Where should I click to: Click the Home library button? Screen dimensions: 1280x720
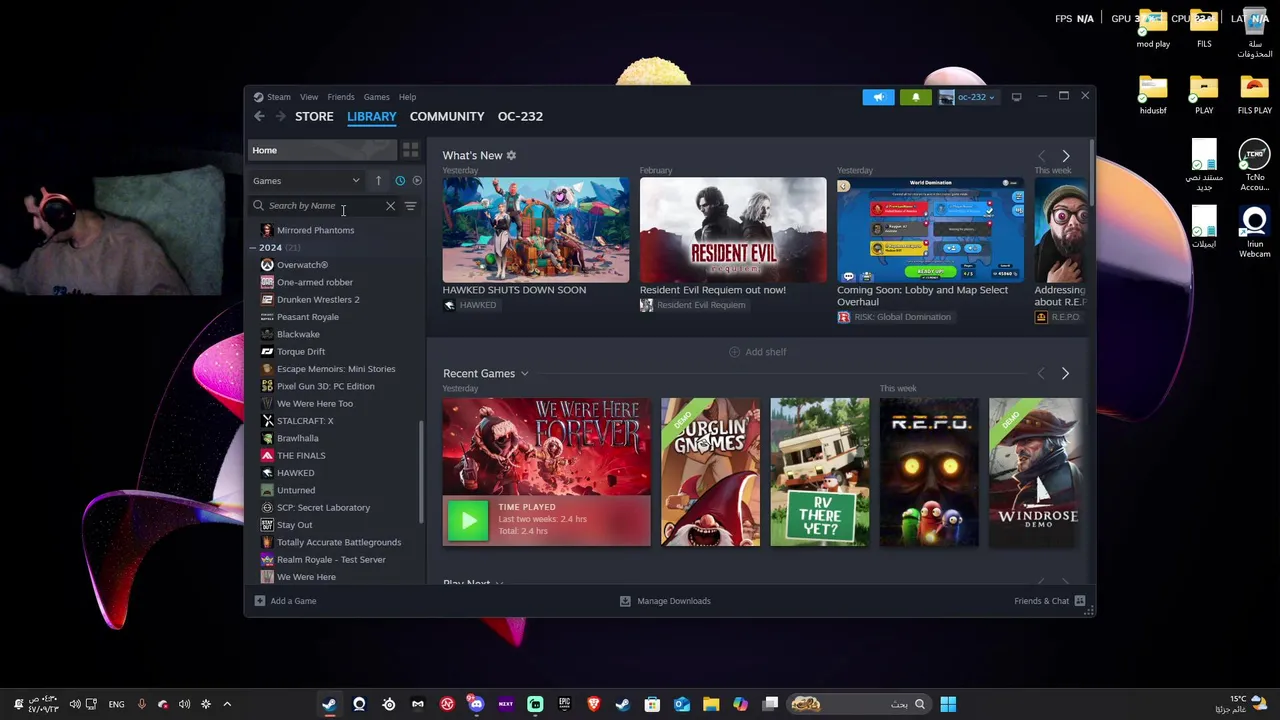click(x=322, y=150)
